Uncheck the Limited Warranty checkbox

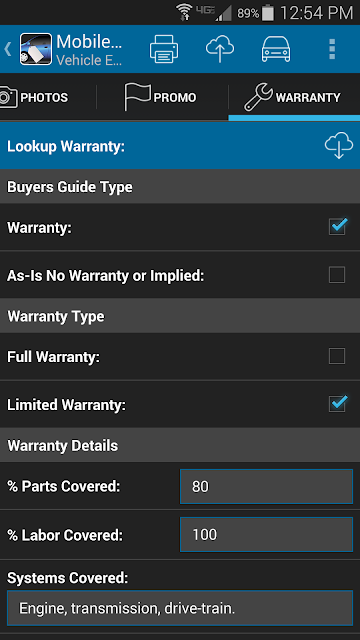[x=338, y=404]
